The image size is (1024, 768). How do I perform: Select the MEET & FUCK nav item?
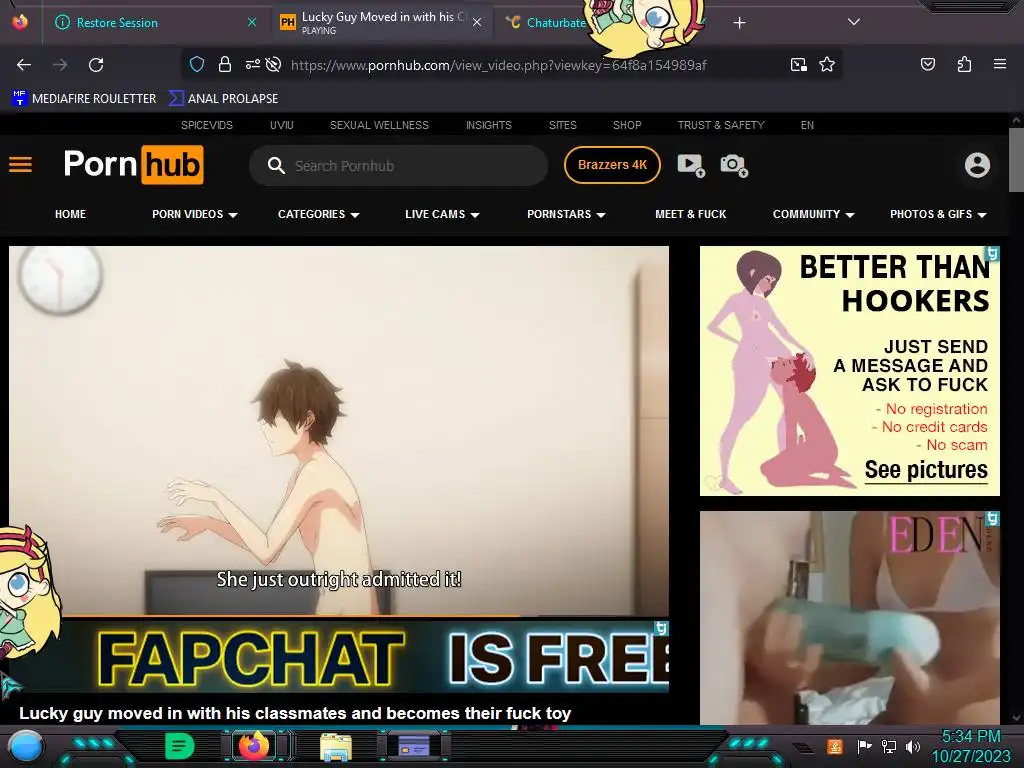click(690, 214)
